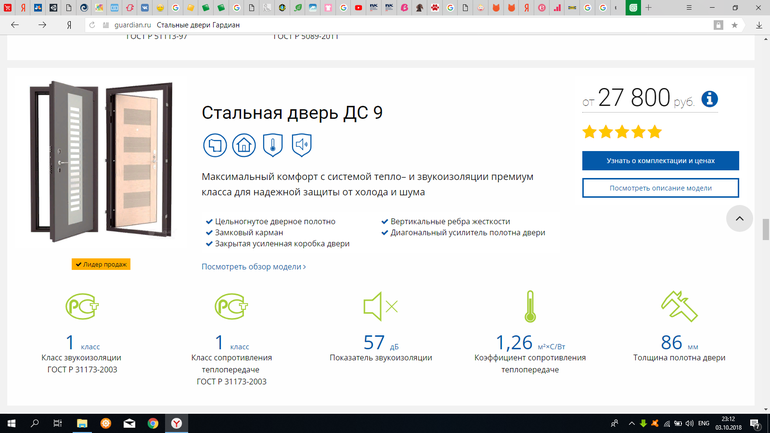Click 'Узнать о комплектации и ценах' button

(660, 161)
